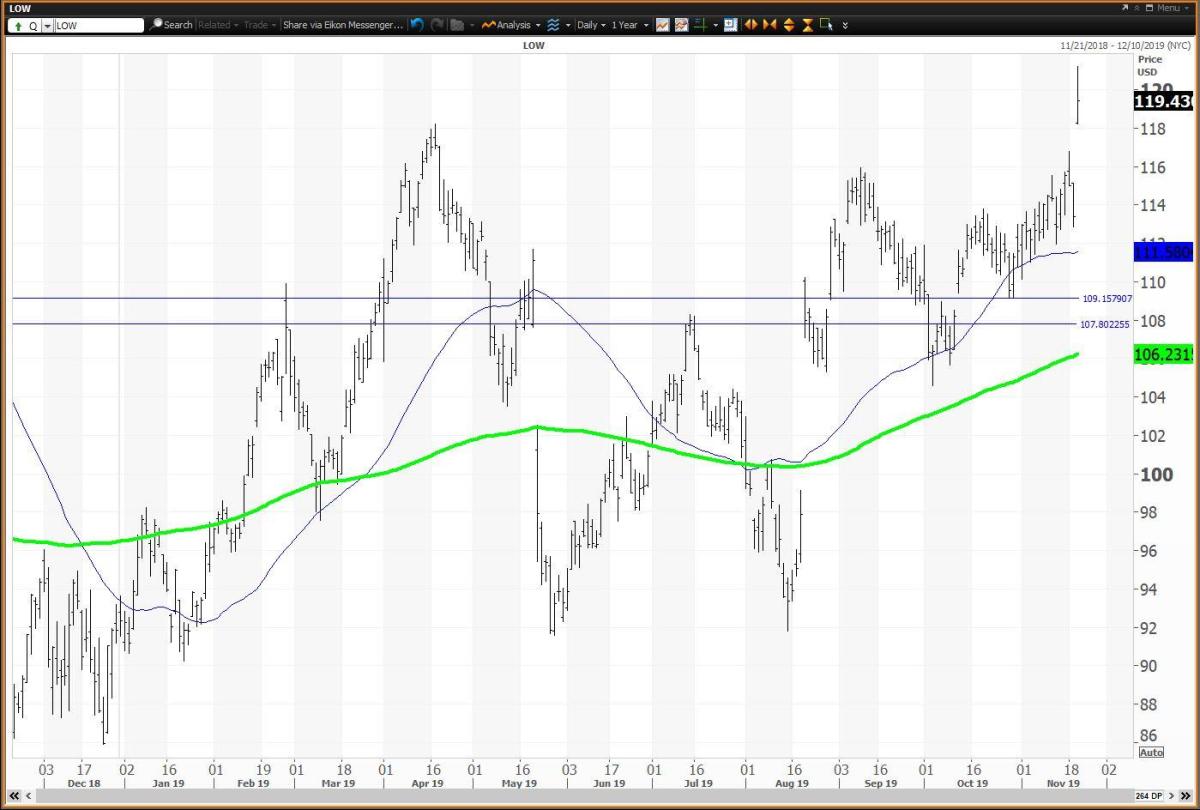This screenshot has width=1200, height=810.
Task: Open the Analysis menu
Action: pos(512,25)
